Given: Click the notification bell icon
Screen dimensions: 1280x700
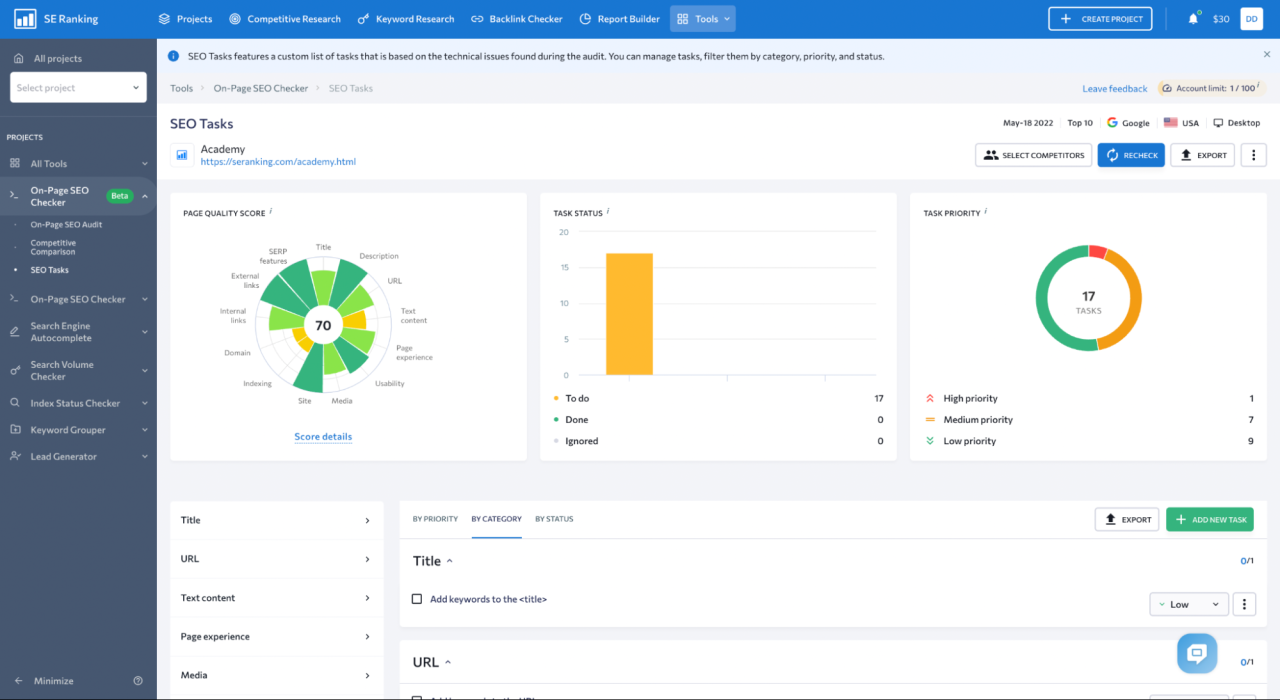Looking at the screenshot, I should click(x=1194, y=18).
